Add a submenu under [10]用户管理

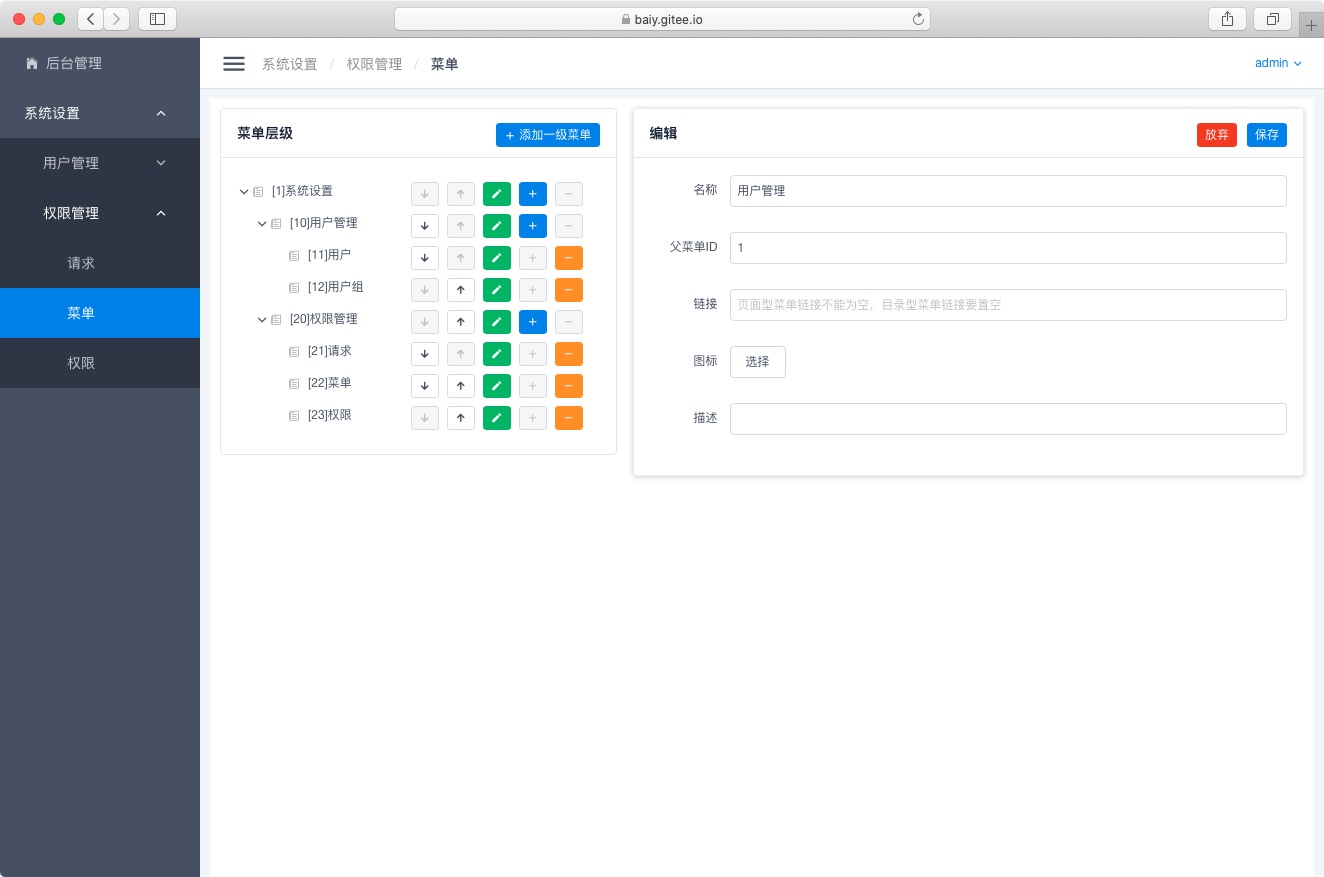point(533,226)
